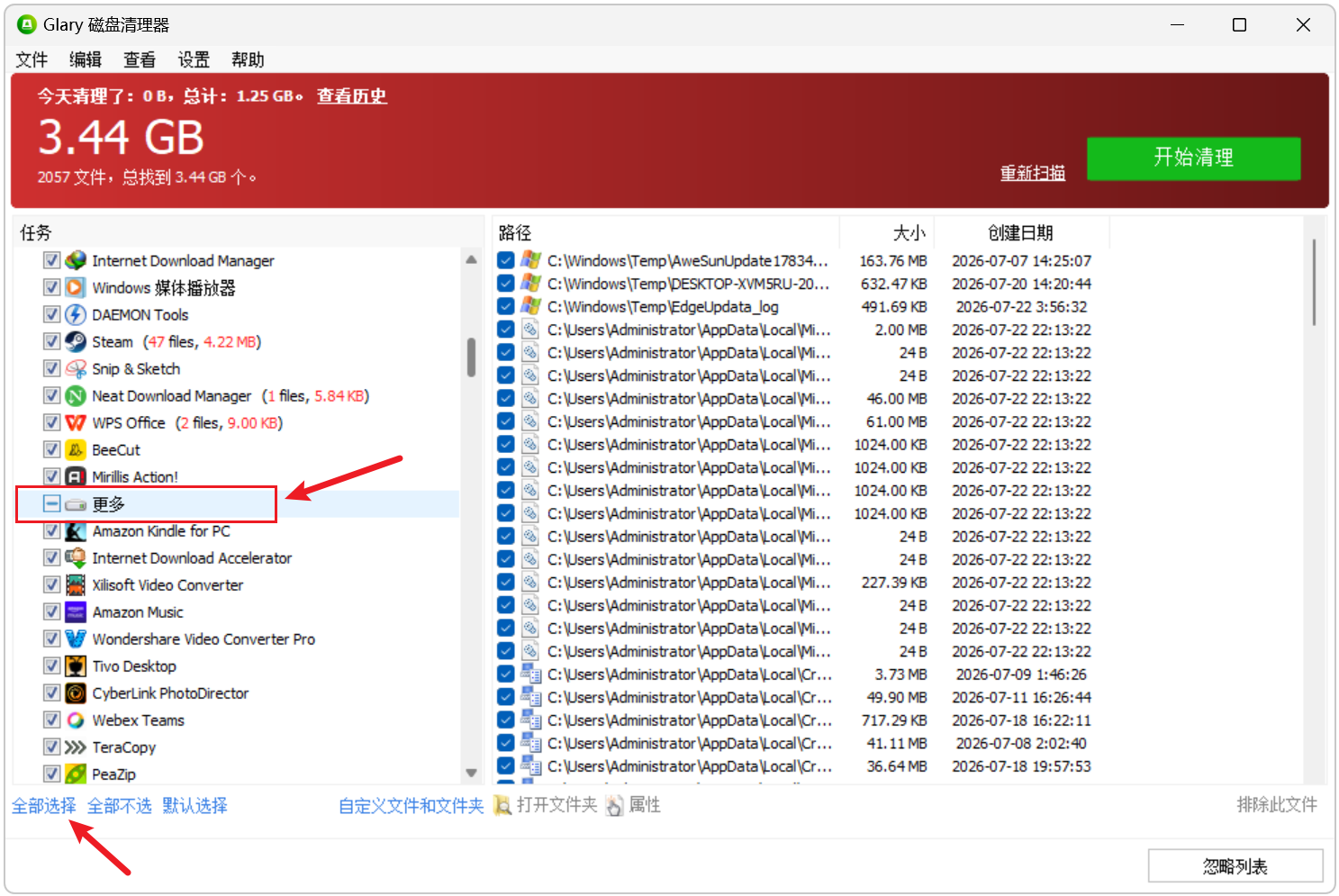This screenshot has width=1339, height=896.
Task: Click the Neat Download Manager icon
Action: click(x=76, y=395)
